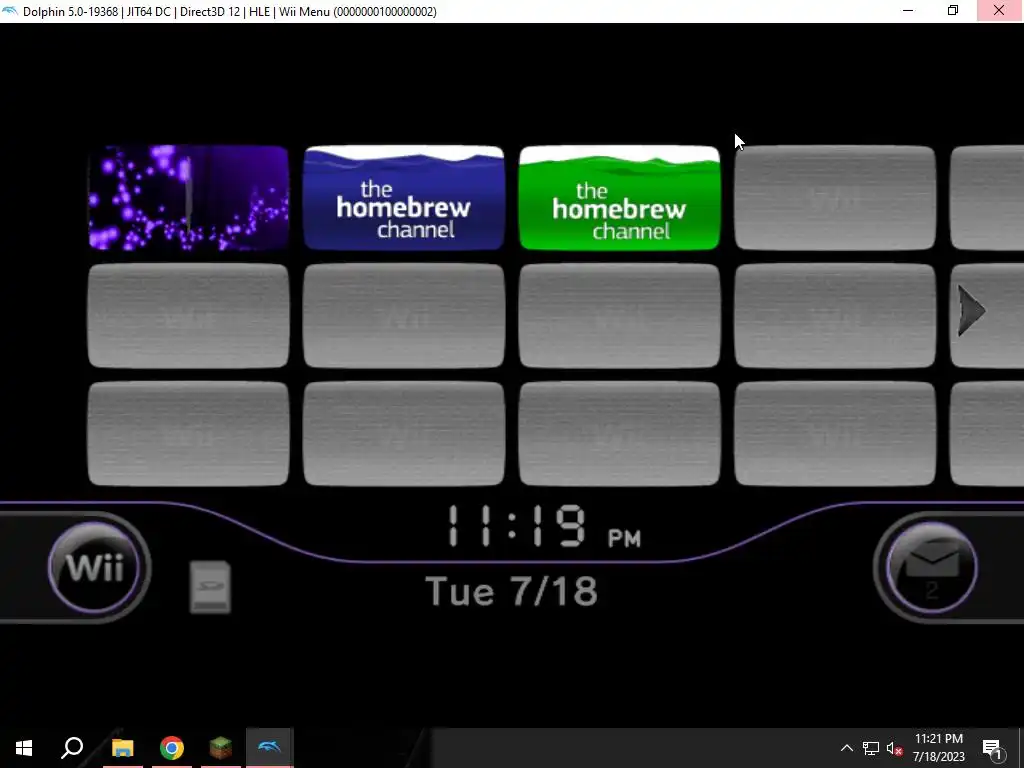This screenshot has width=1024, height=768.
Task: Click the Dolphin logo in title bar
Action: (10, 11)
